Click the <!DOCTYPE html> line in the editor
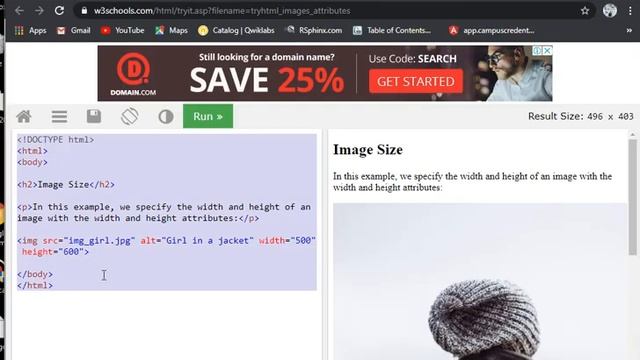 pos(56,140)
